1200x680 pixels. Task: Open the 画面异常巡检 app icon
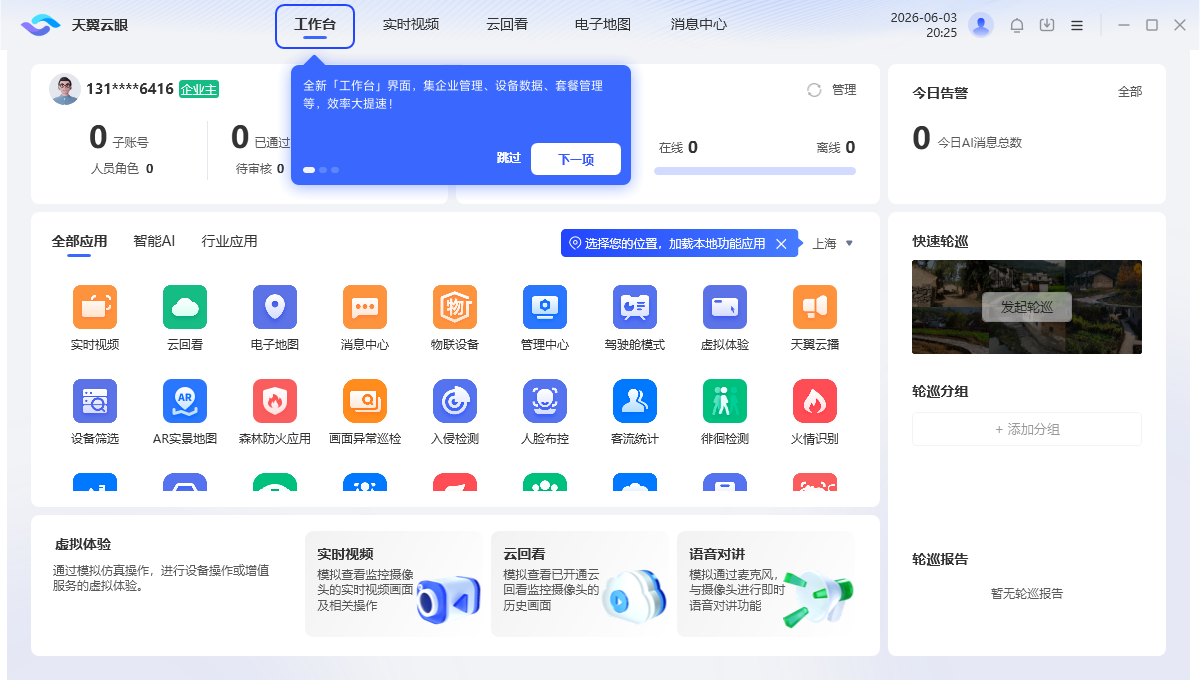point(365,401)
